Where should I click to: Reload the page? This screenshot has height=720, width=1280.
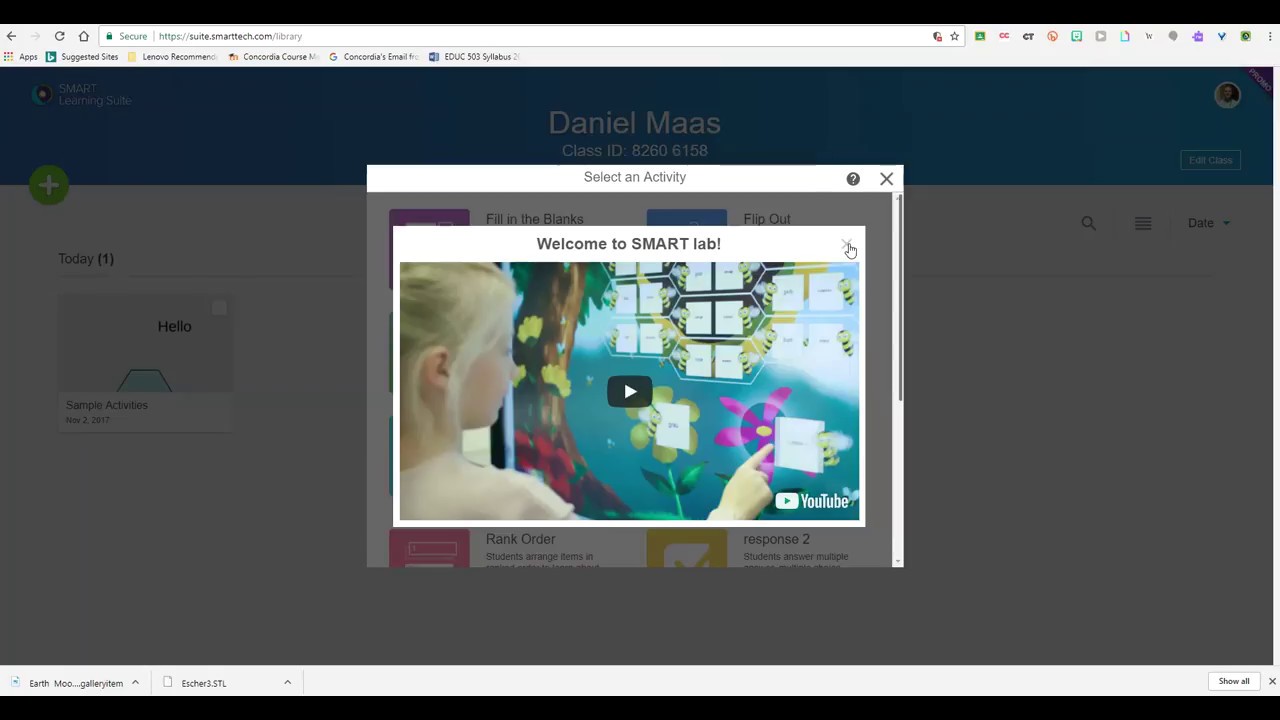[60, 36]
